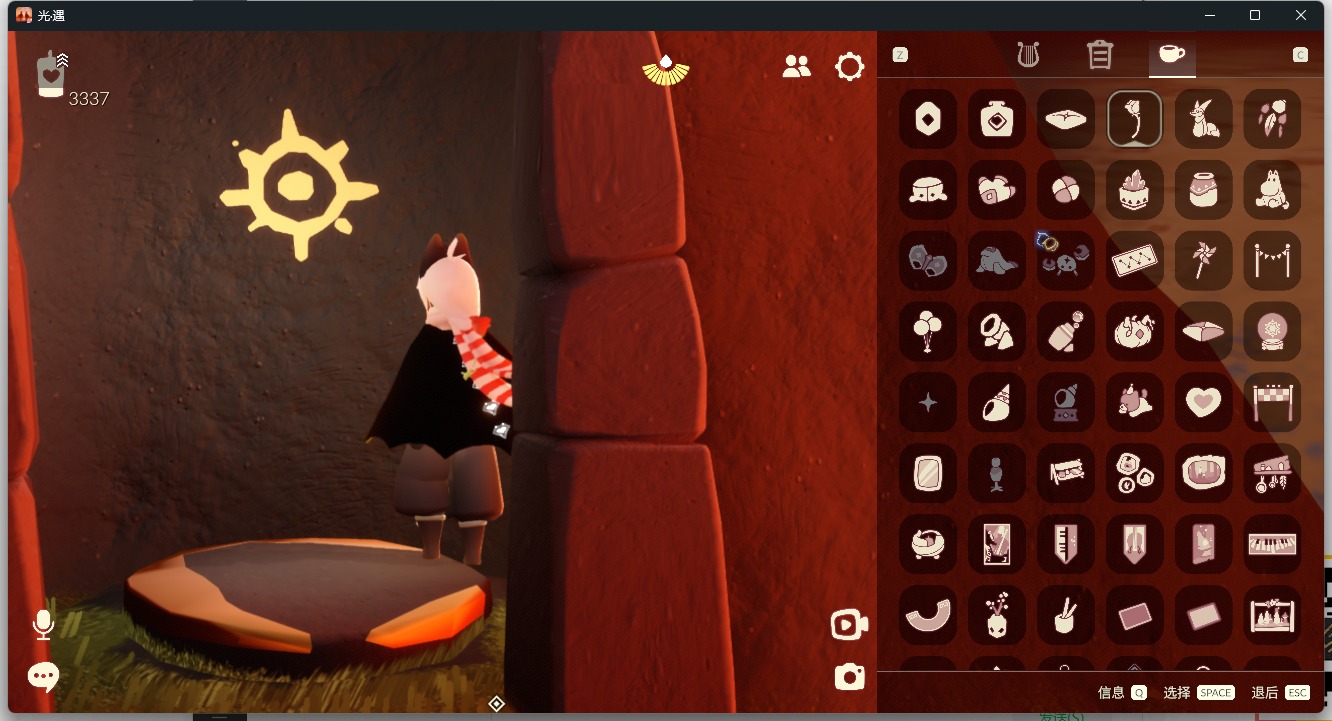Select the rose flower prop
The width and height of the screenshot is (1332, 721).
(1135, 118)
